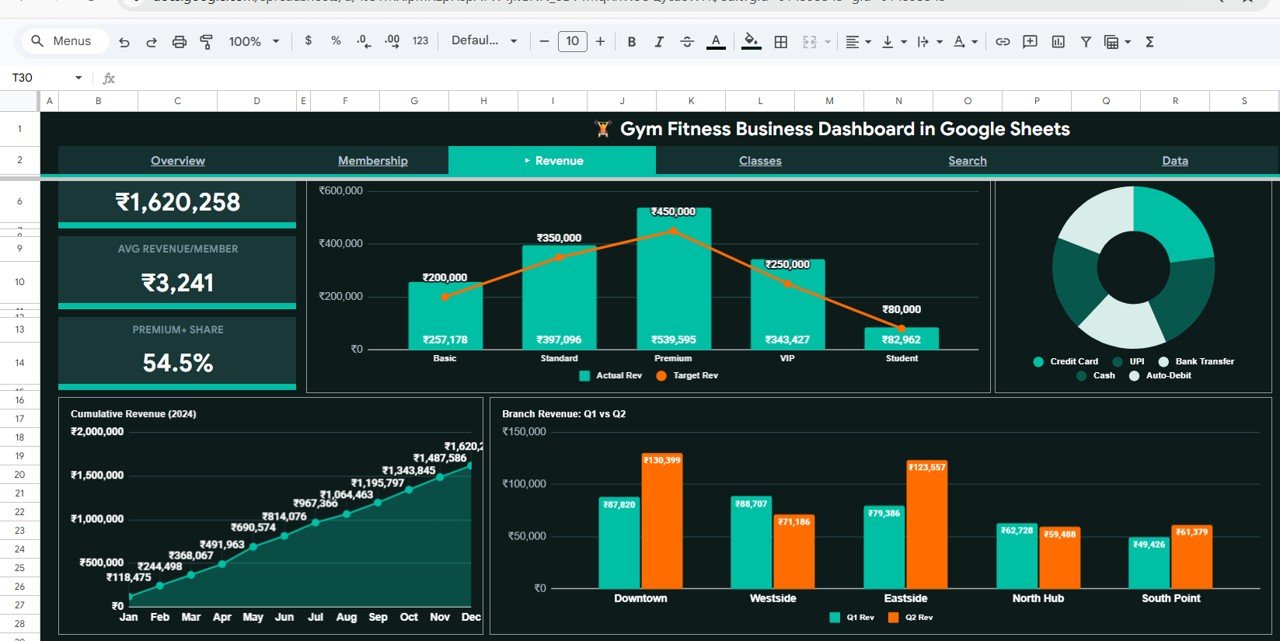Open the zoom level dropdown
Screen dimensions: 1280x641
245,41
